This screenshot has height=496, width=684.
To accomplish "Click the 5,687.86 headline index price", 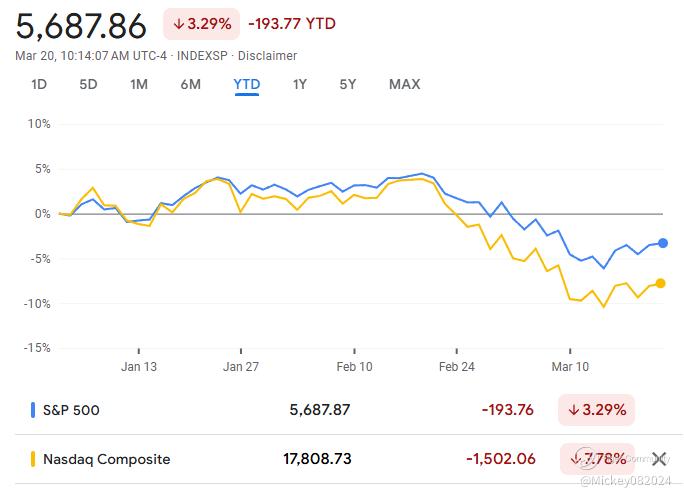I will pyautogui.click(x=81, y=25).
